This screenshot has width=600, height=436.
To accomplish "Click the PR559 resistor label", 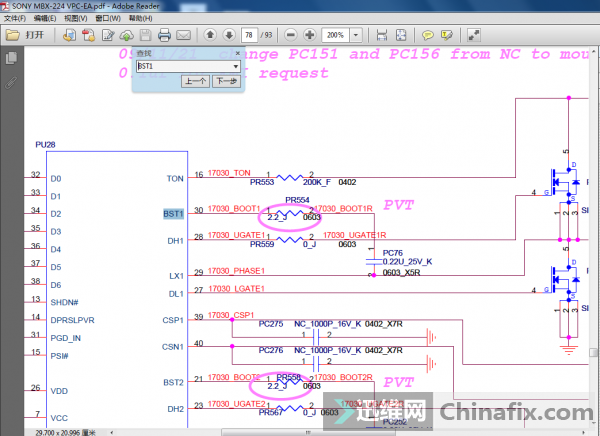I will (x=262, y=244).
